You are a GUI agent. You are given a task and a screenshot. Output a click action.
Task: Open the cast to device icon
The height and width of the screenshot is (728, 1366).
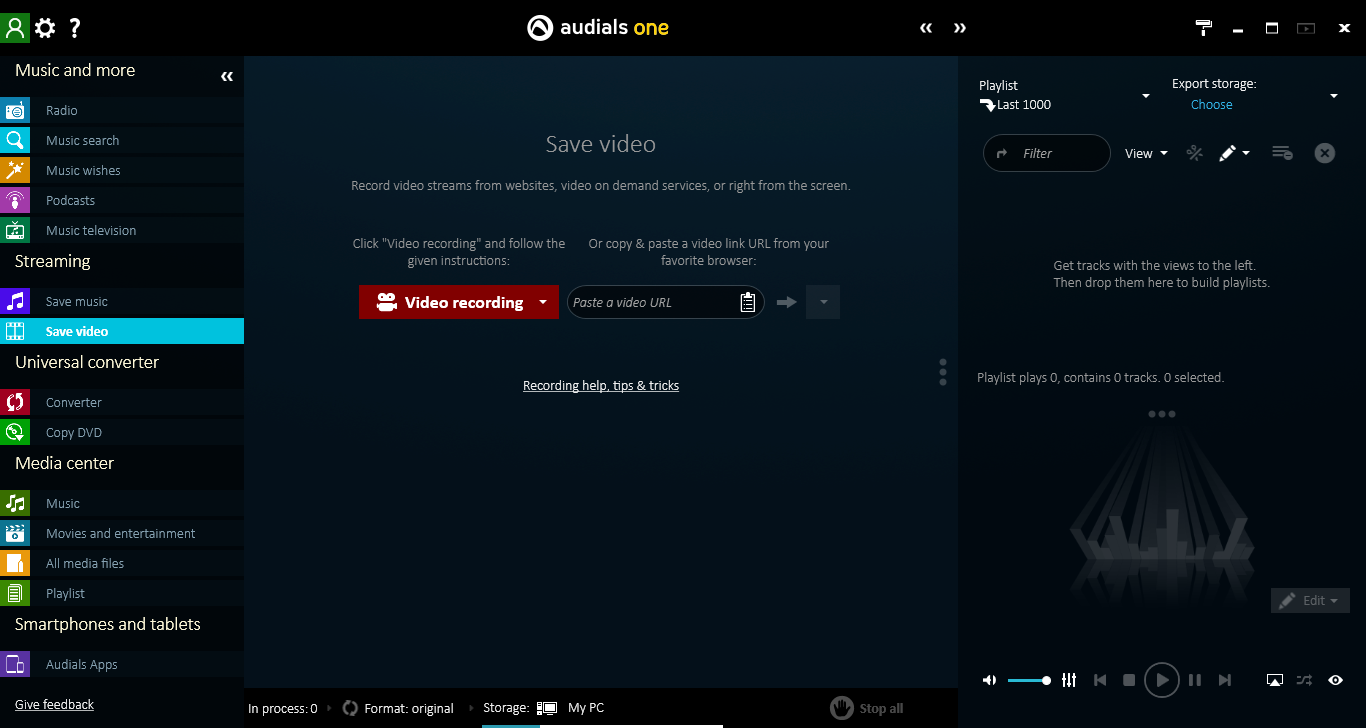pyautogui.click(x=1275, y=680)
